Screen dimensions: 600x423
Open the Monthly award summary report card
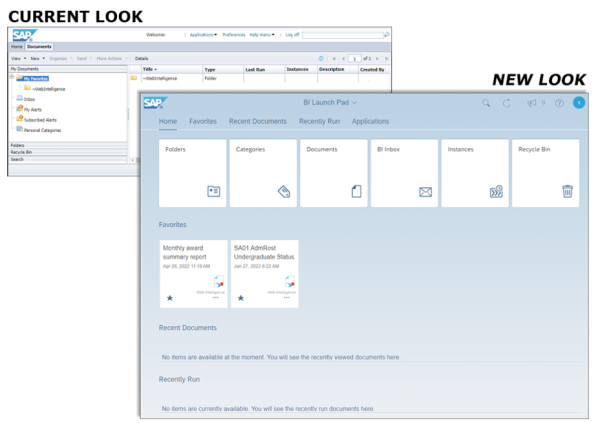(194, 274)
